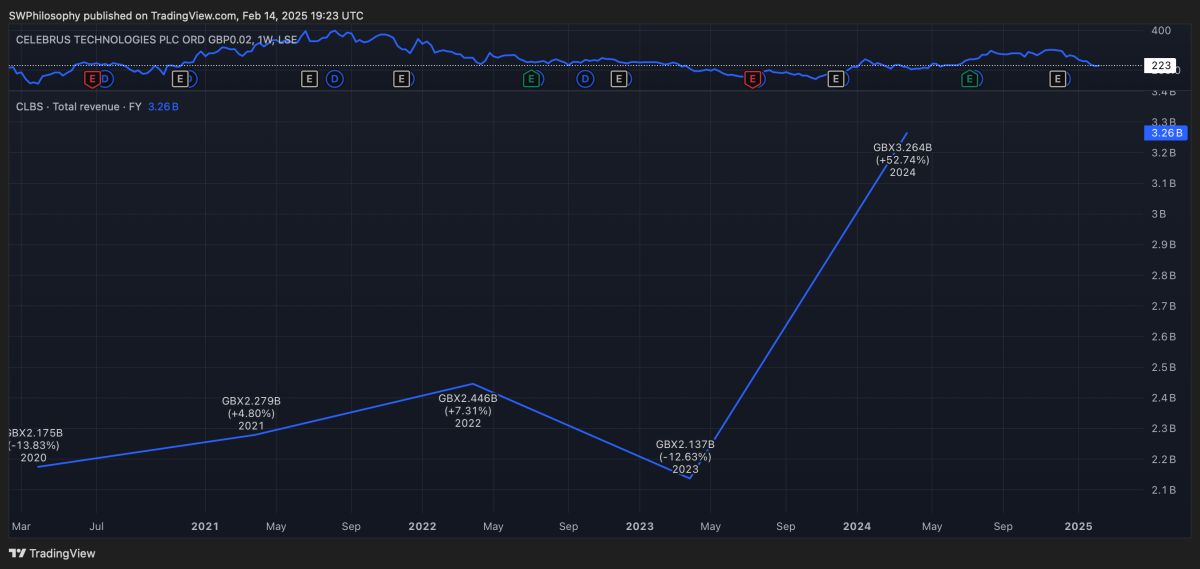Viewport: 1200px width, 569px height.
Task: Click the 223 current price label
Action: point(1162,66)
